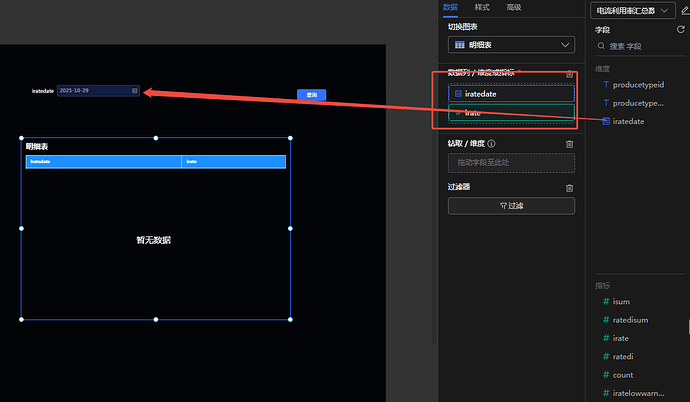This screenshot has height=402, width=690.
Task: Delete the data columns section via trash icon
Action: [569, 74]
